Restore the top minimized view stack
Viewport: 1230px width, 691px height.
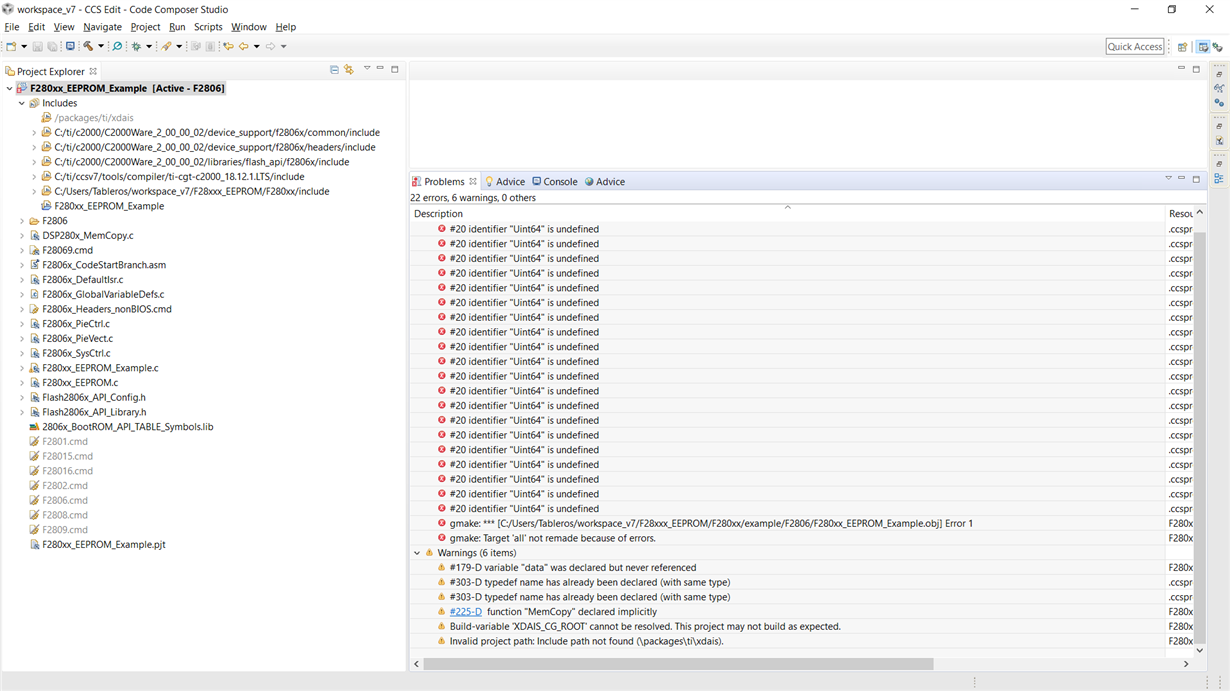click(x=1219, y=74)
